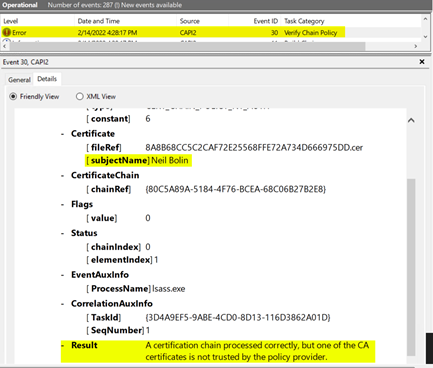Collapse the EventAuxInfo node
Image resolution: width=433 pixels, height=368 pixels.
(63, 275)
